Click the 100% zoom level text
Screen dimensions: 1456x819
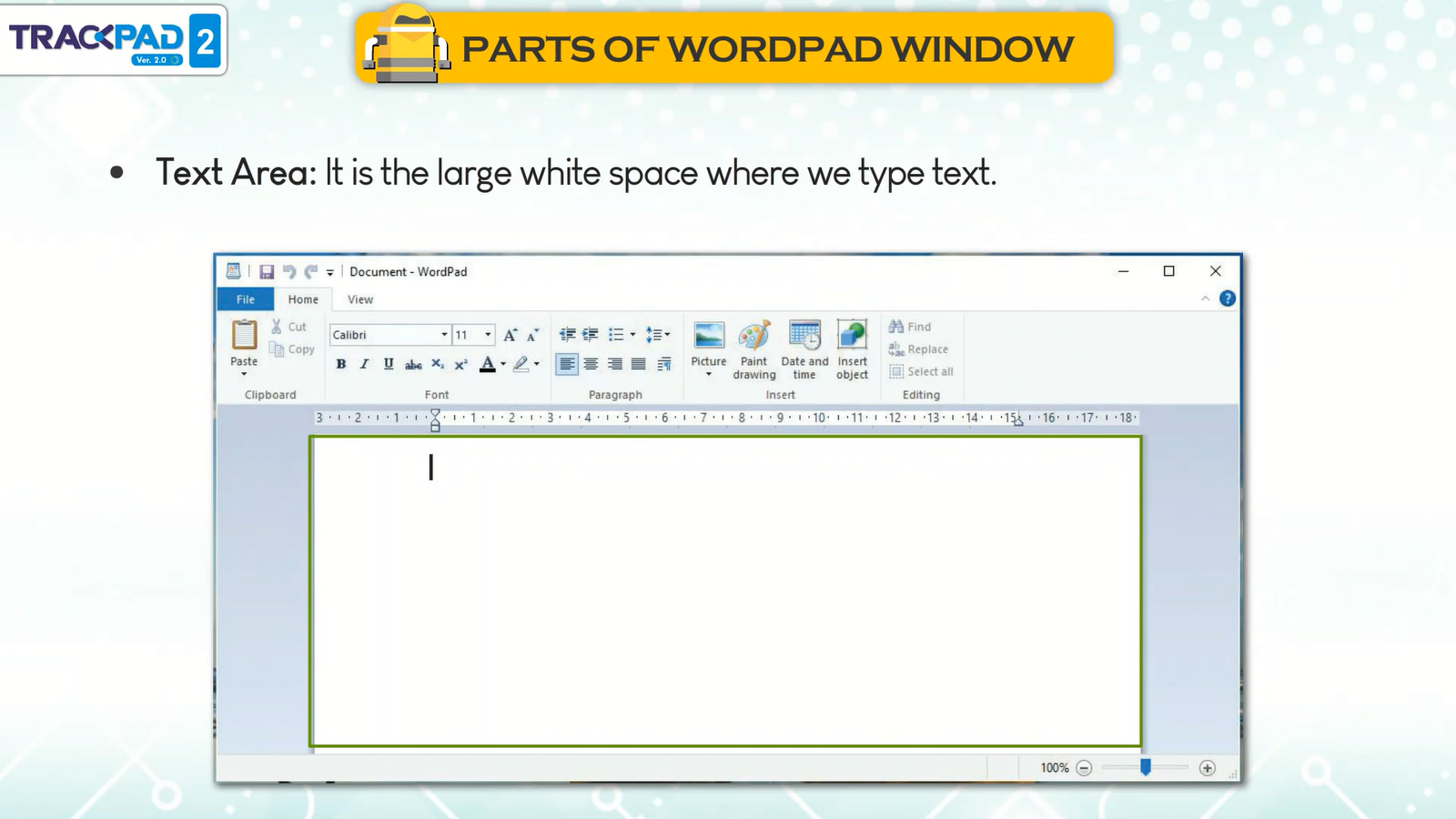click(x=1055, y=768)
